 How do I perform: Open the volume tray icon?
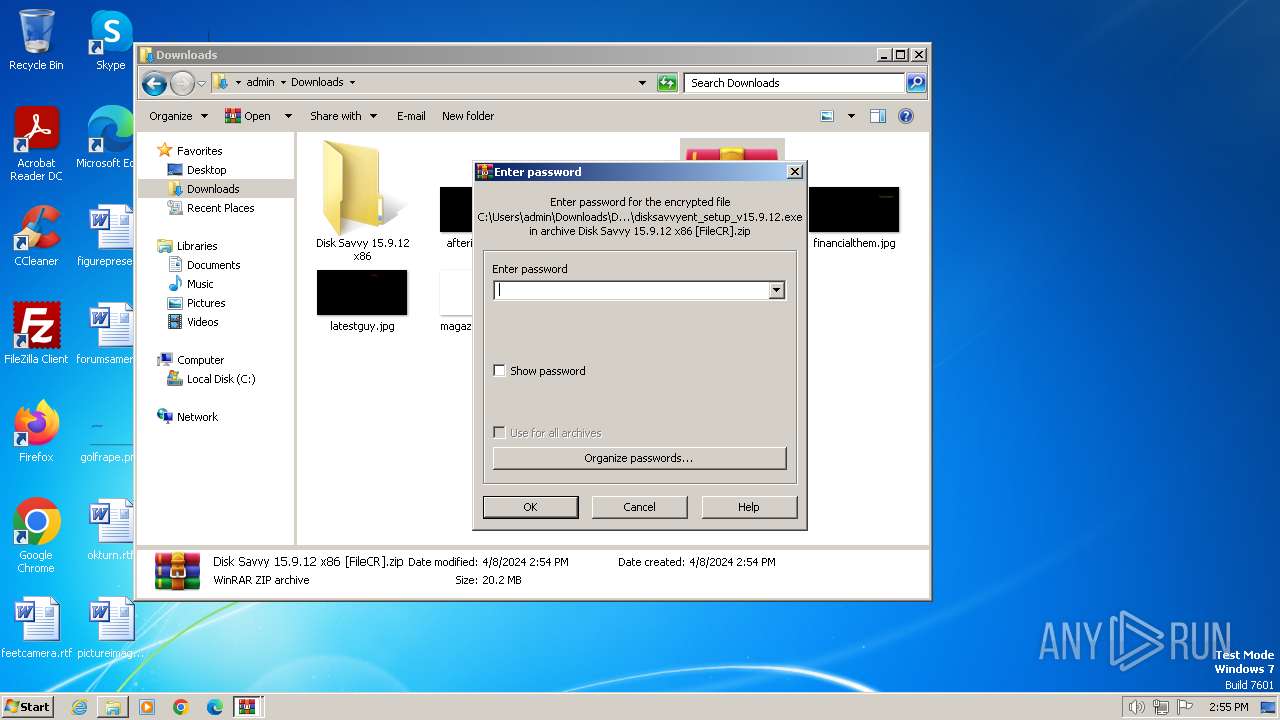[1136, 707]
